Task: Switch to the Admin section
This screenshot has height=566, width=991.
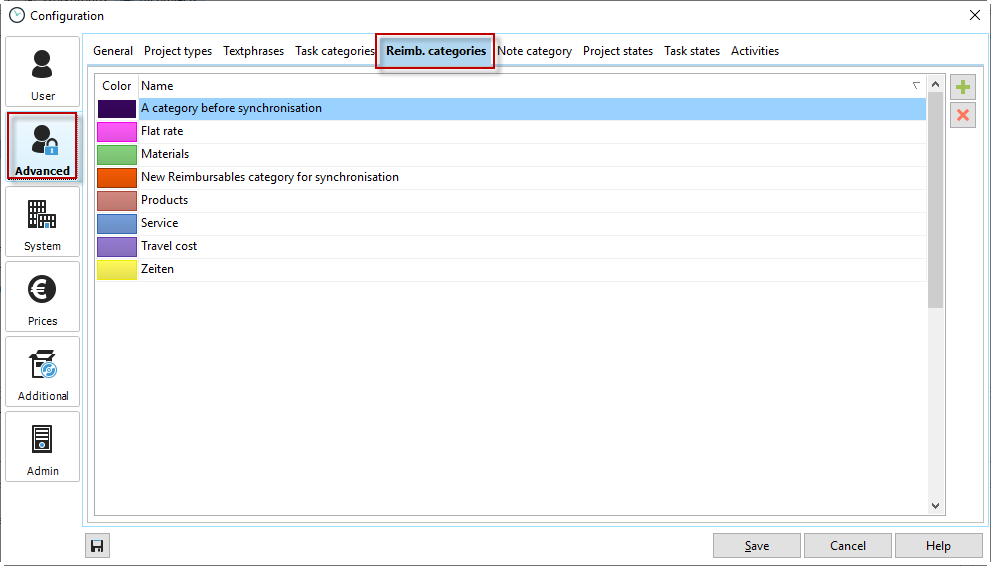Action: (x=42, y=447)
